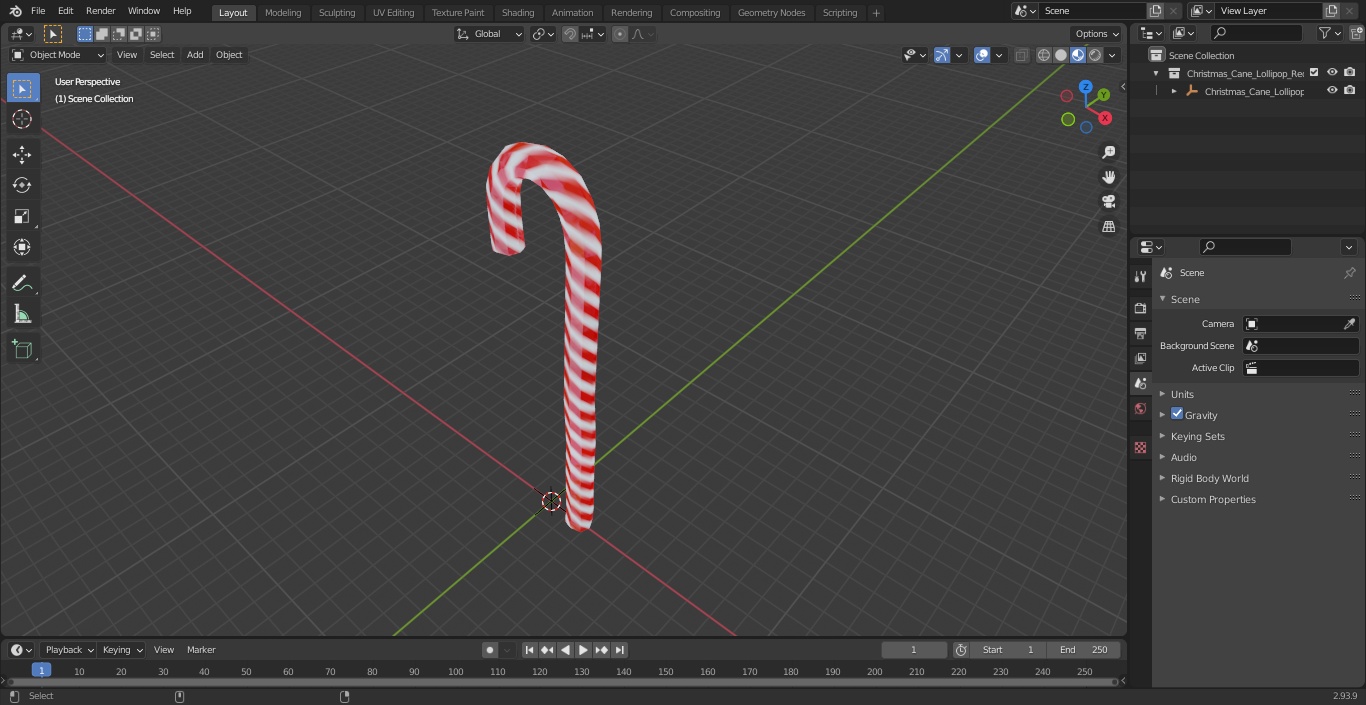
Task: Switch to the Modeling workspace tab
Action: pyautogui.click(x=283, y=12)
